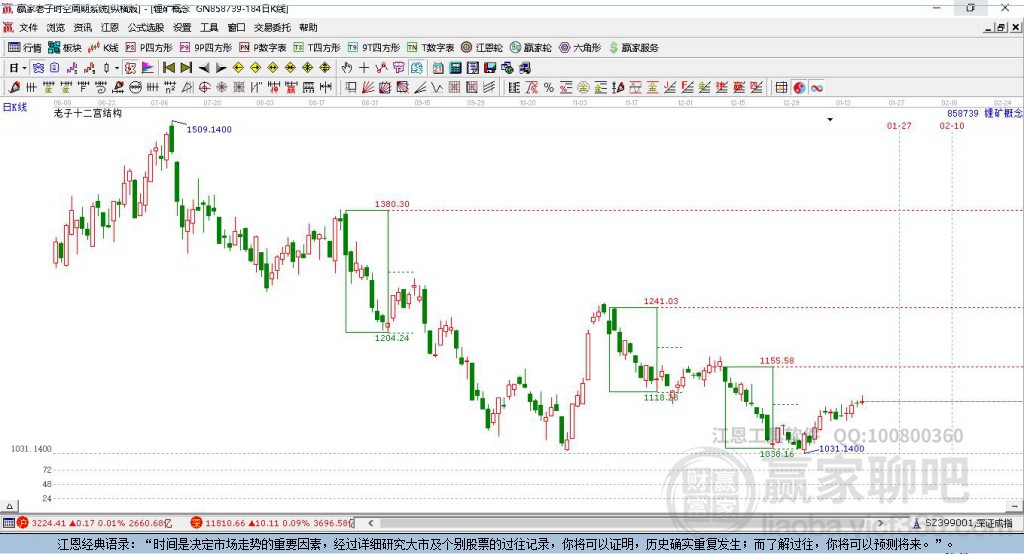Image resolution: width=1024 pixels, height=554 pixels.
Task: Open the 江恩轮 Gann wheel
Action: coord(482,48)
